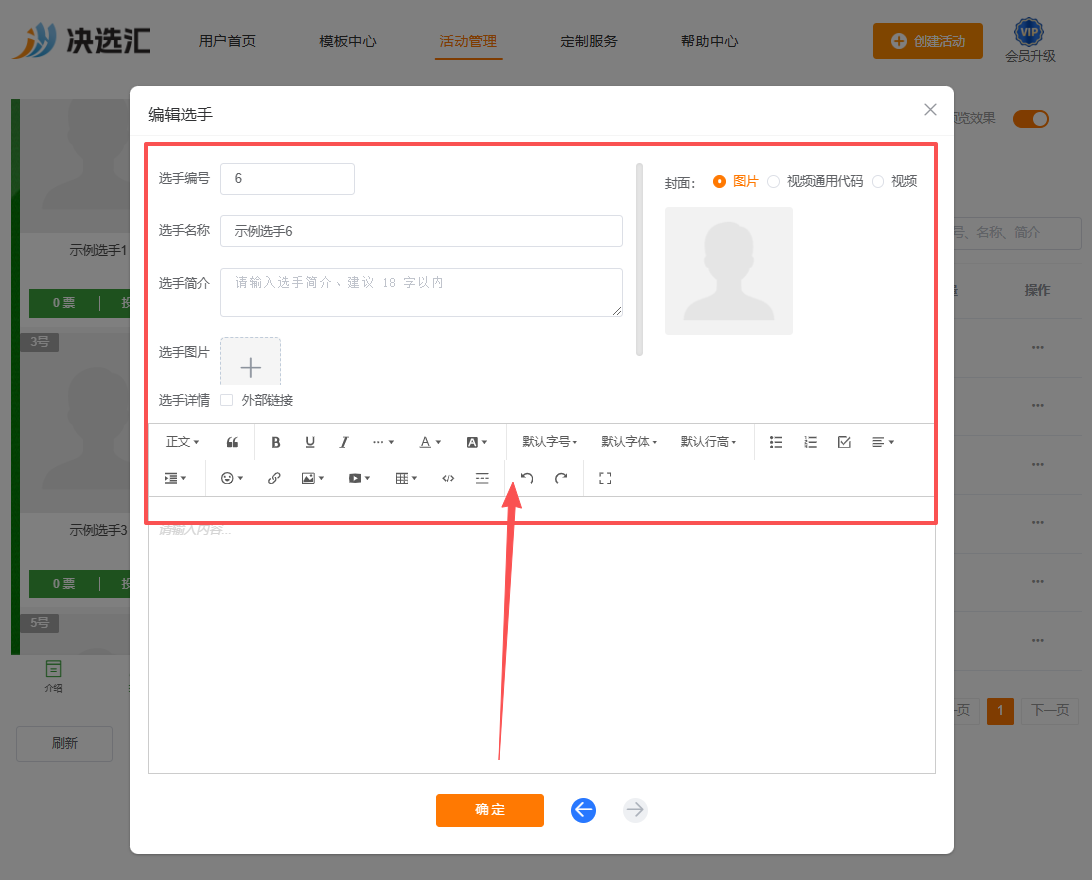Add a contestant image with plus box
The height and width of the screenshot is (880, 1092).
[251, 362]
